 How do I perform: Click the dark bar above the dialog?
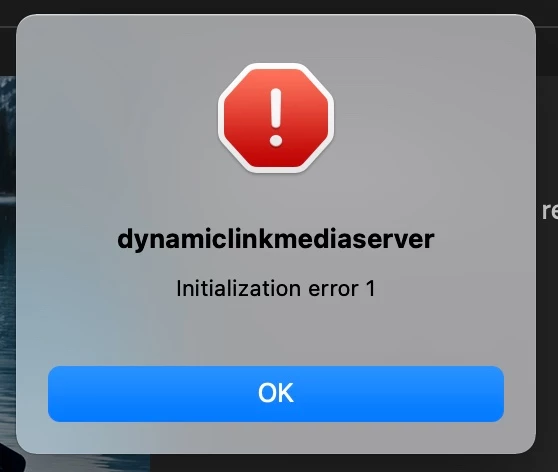279,6
